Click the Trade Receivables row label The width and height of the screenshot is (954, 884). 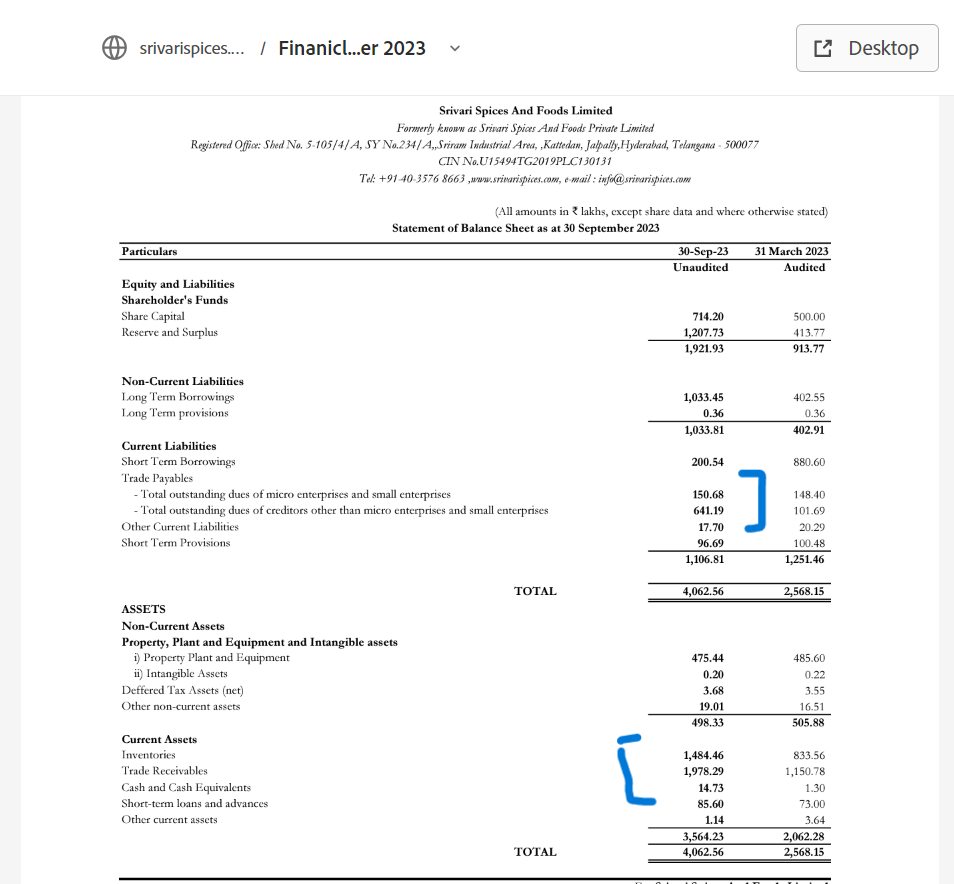164,771
